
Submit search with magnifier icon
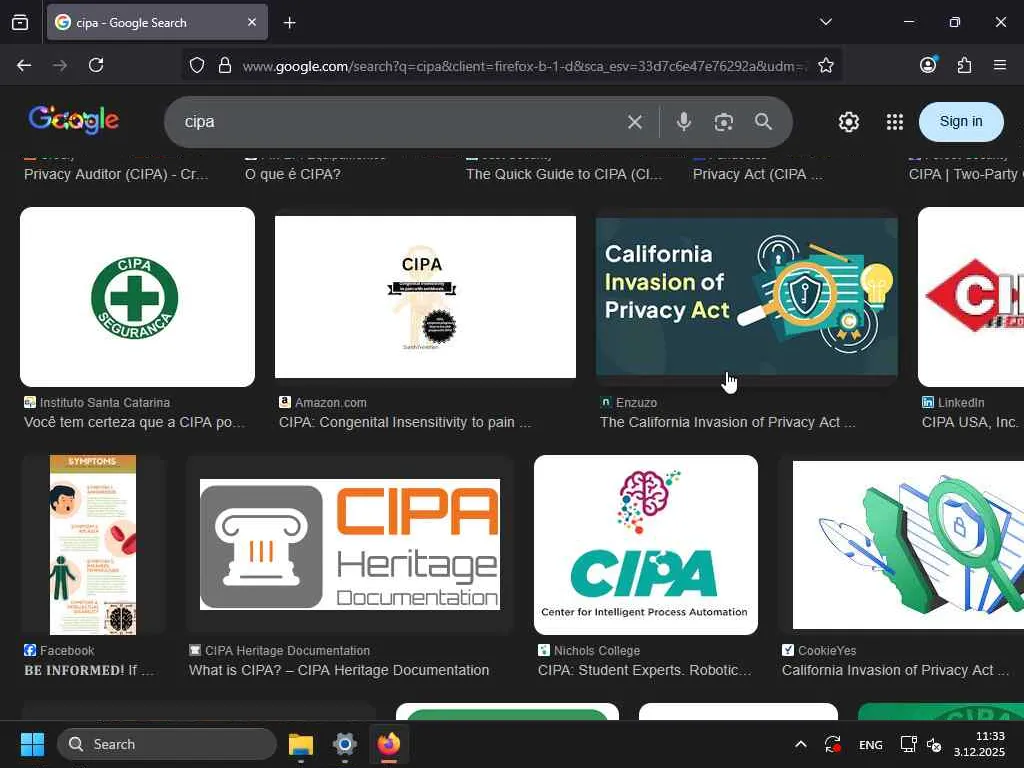point(763,122)
